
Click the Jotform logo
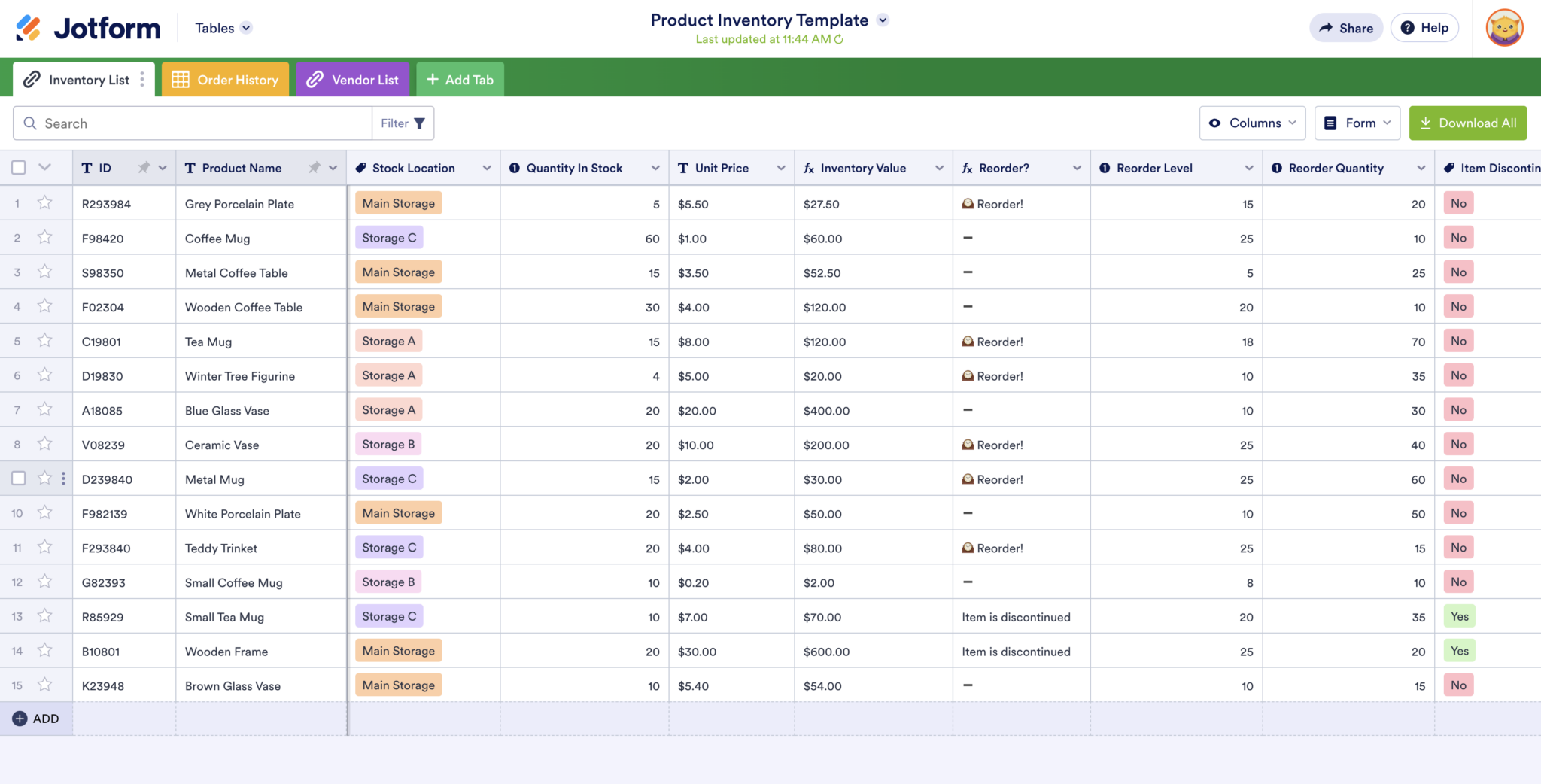pos(87,28)
